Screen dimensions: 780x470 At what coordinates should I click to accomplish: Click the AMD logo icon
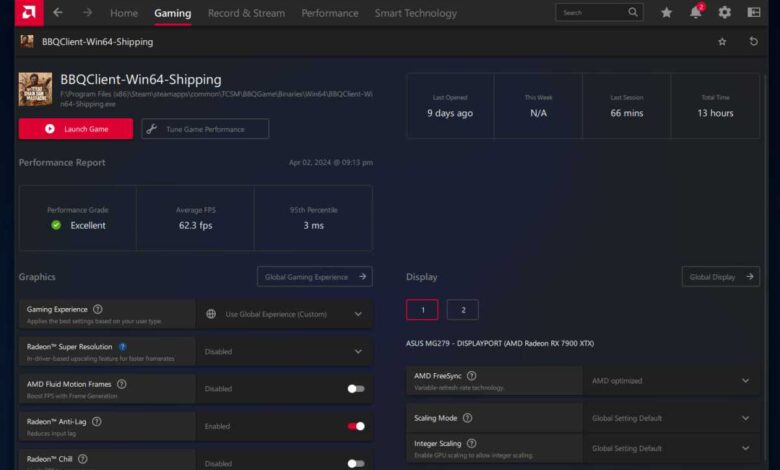(x=29, y=12)
